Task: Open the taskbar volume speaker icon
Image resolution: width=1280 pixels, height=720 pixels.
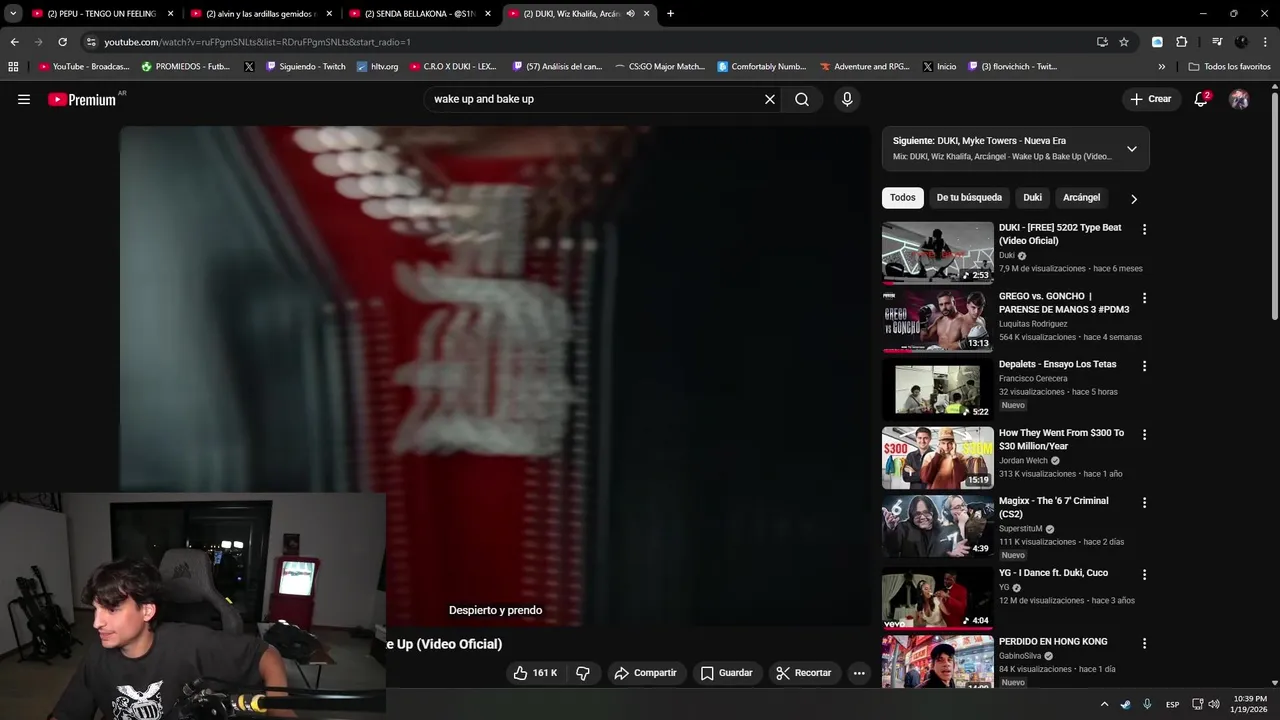Action: 1214,704
